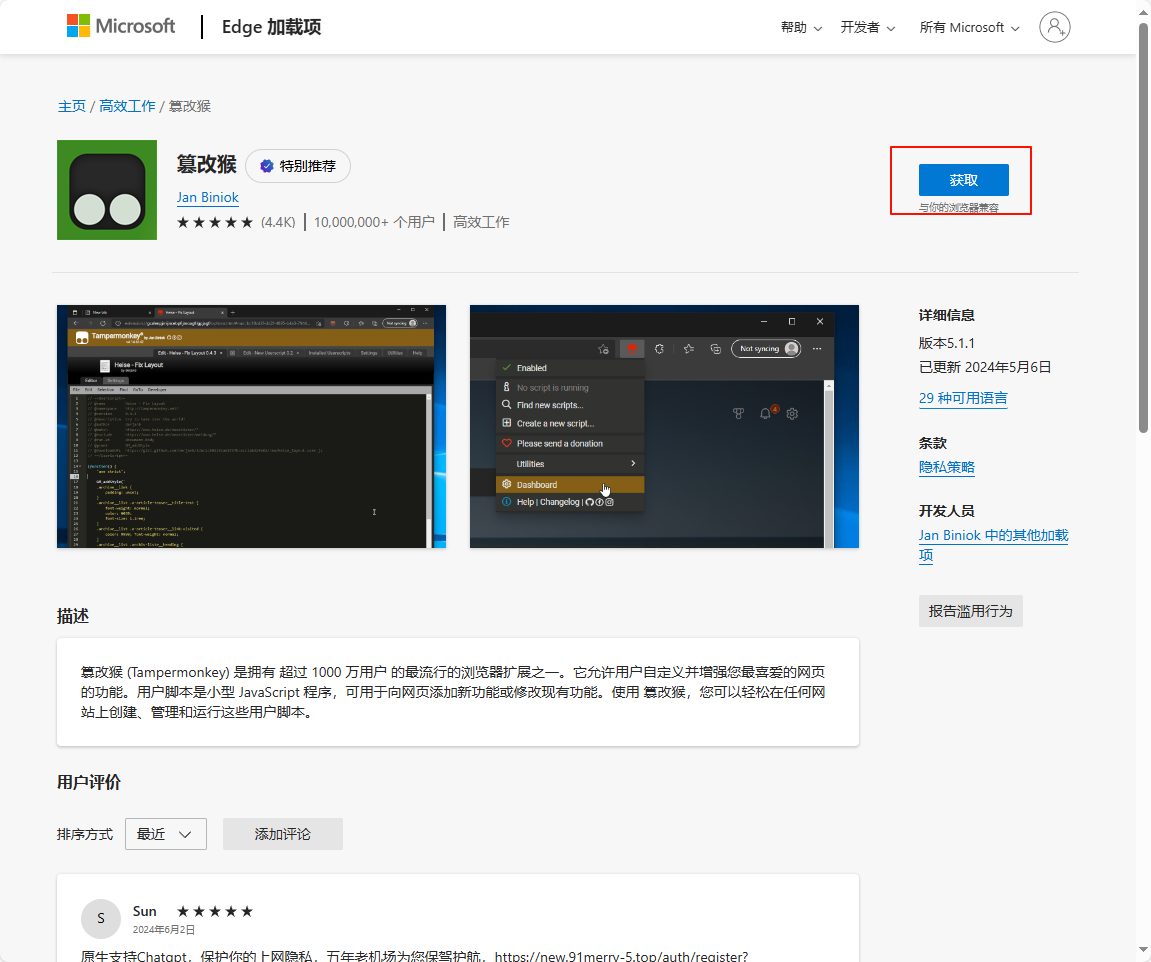
Task: Go to 高效工作 breadcrumb
Action: pos(127,106)
